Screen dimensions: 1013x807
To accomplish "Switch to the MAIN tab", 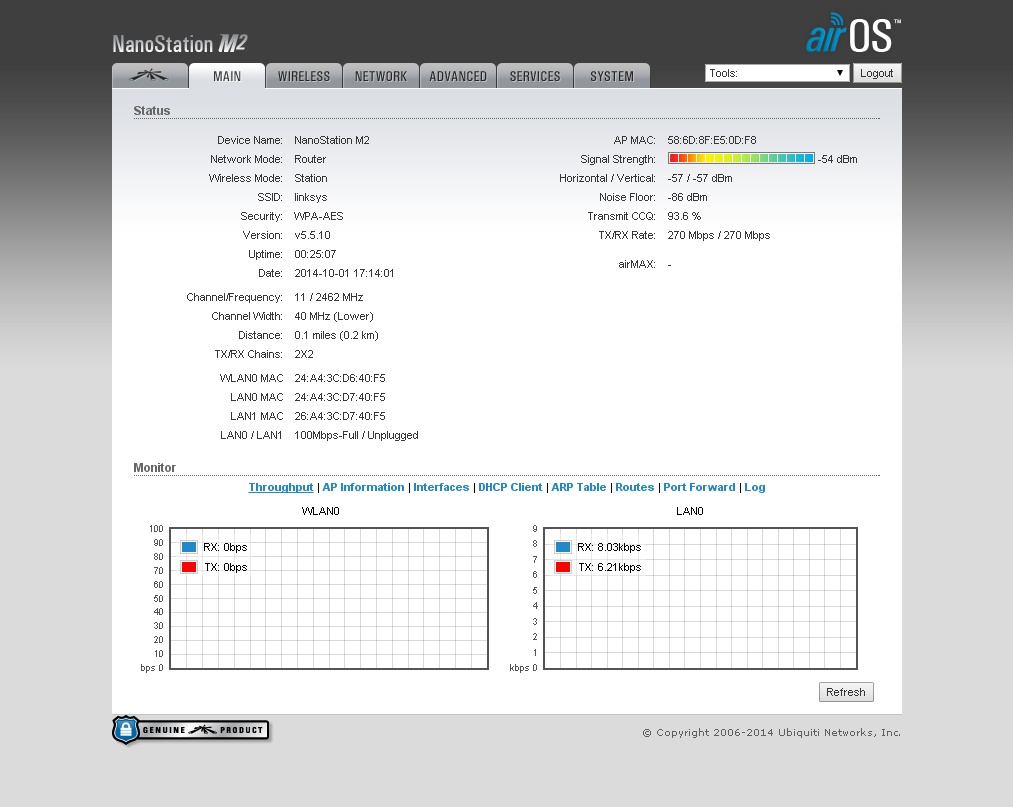I will click(227, 76).
